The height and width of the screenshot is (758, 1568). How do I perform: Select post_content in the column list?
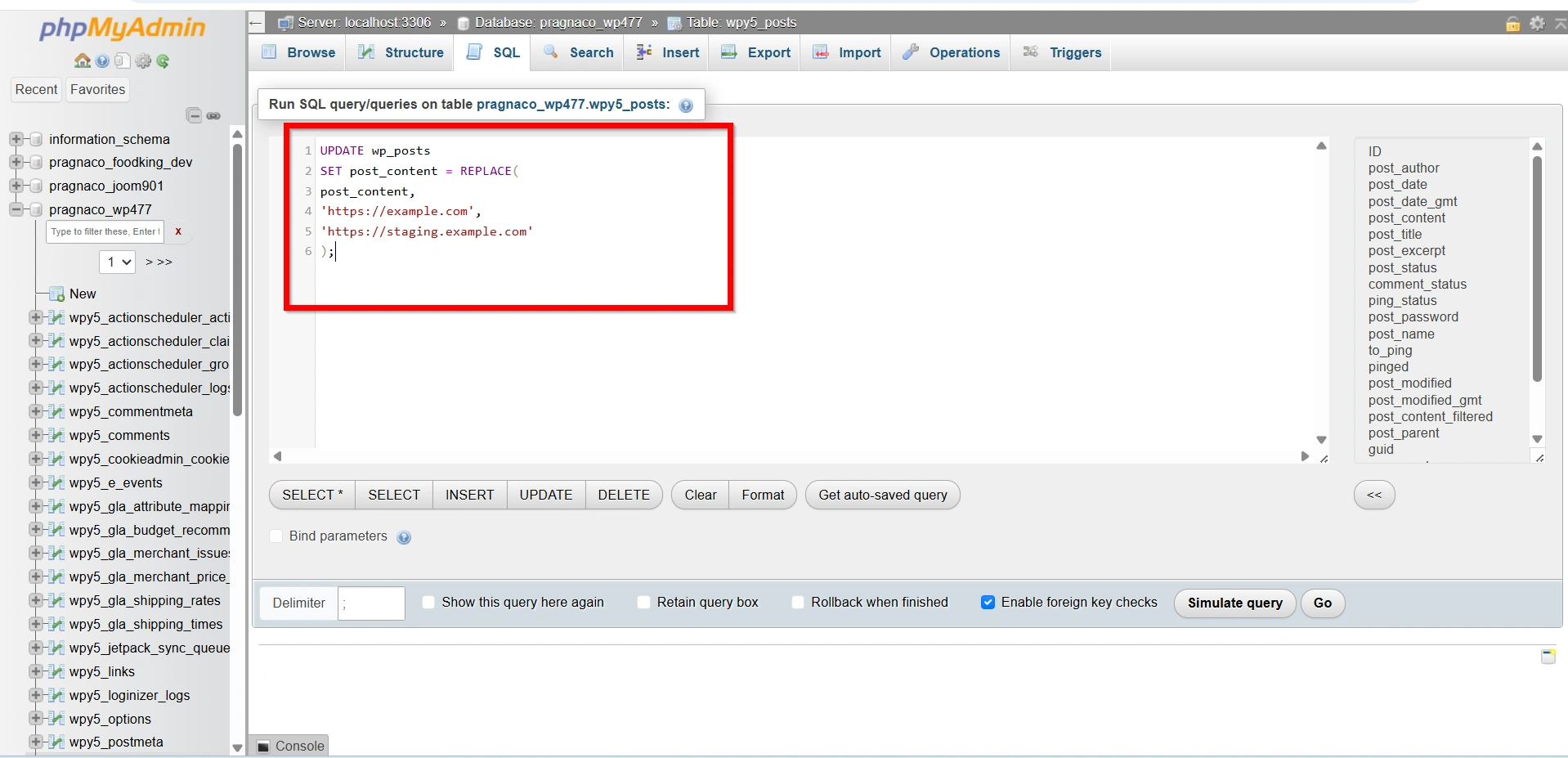(1406, 218)
